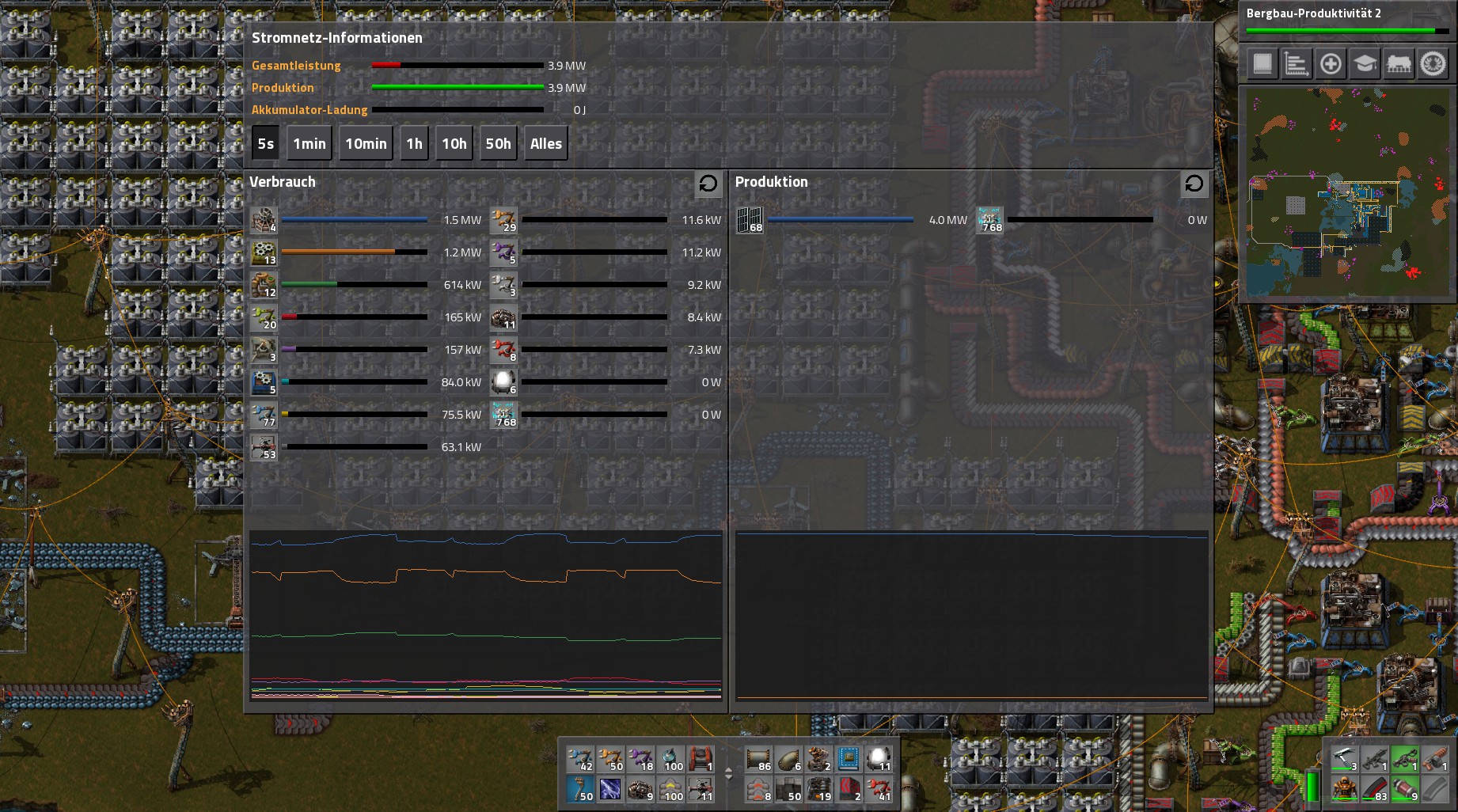Image resolution: width=1458 pixels, height=812 pixels.
Task: Switch to the 1min time range
Action: point(309,143)
